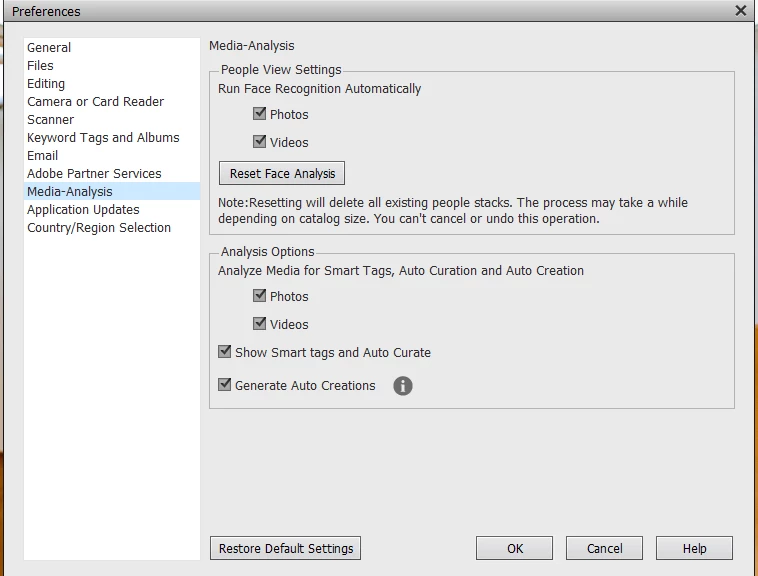Click the Media-Analysis heading in the right pane

point(251,45)
